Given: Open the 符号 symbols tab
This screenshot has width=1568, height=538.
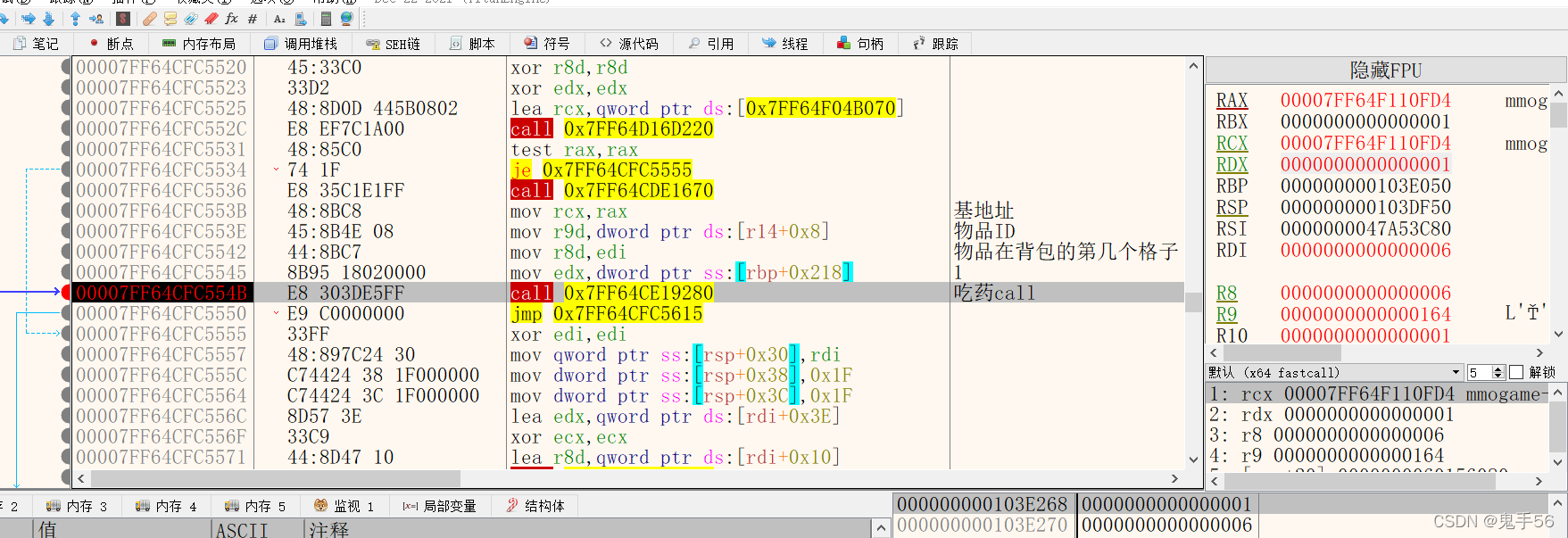Looking at the screenshot, I should (x=546, y=43).
